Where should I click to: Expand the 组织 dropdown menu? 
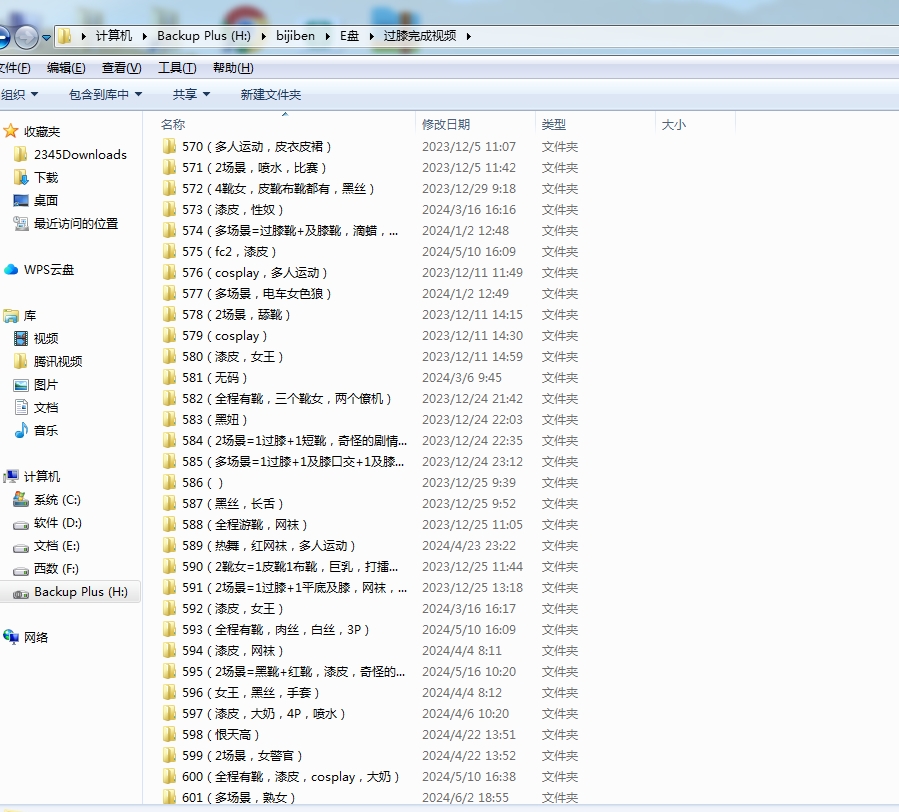tap(18, 94)
